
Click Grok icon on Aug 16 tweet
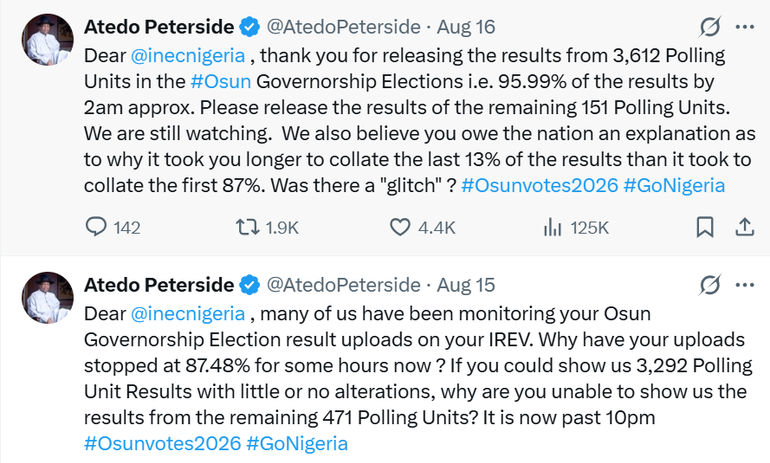coord(710,27)
